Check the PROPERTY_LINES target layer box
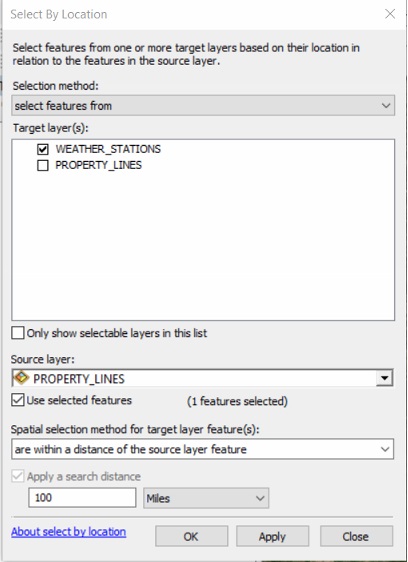 point(43,165)
